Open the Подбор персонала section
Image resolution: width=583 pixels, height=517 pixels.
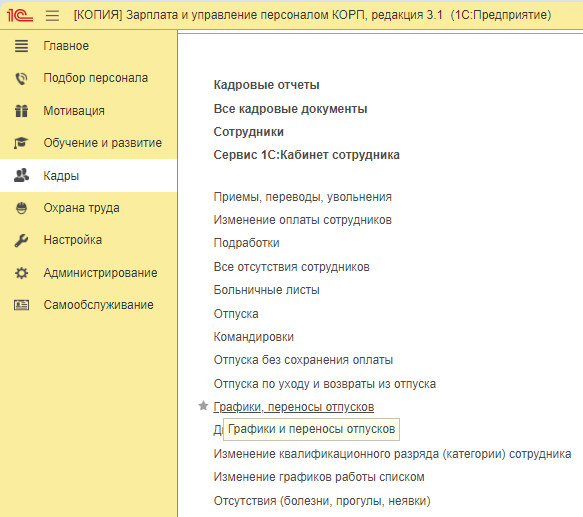(88, 78)
